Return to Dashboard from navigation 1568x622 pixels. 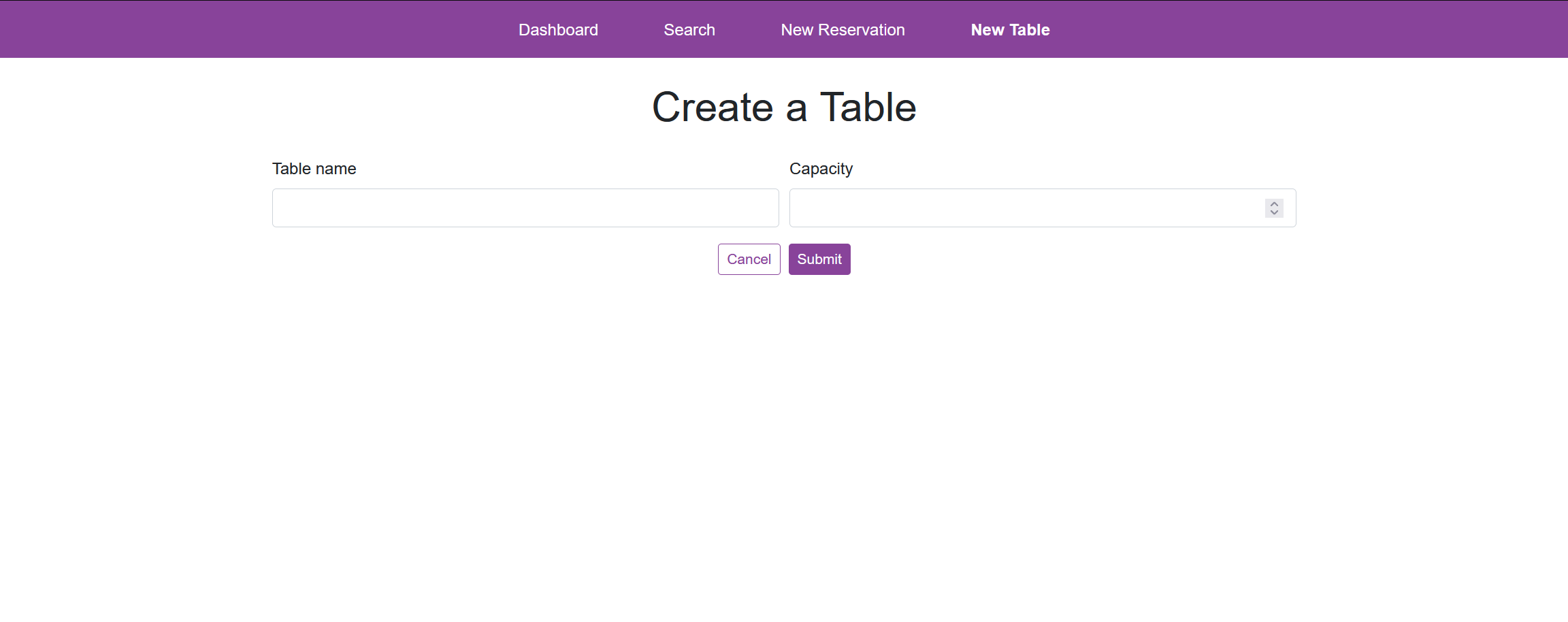[x=558, y=29]
